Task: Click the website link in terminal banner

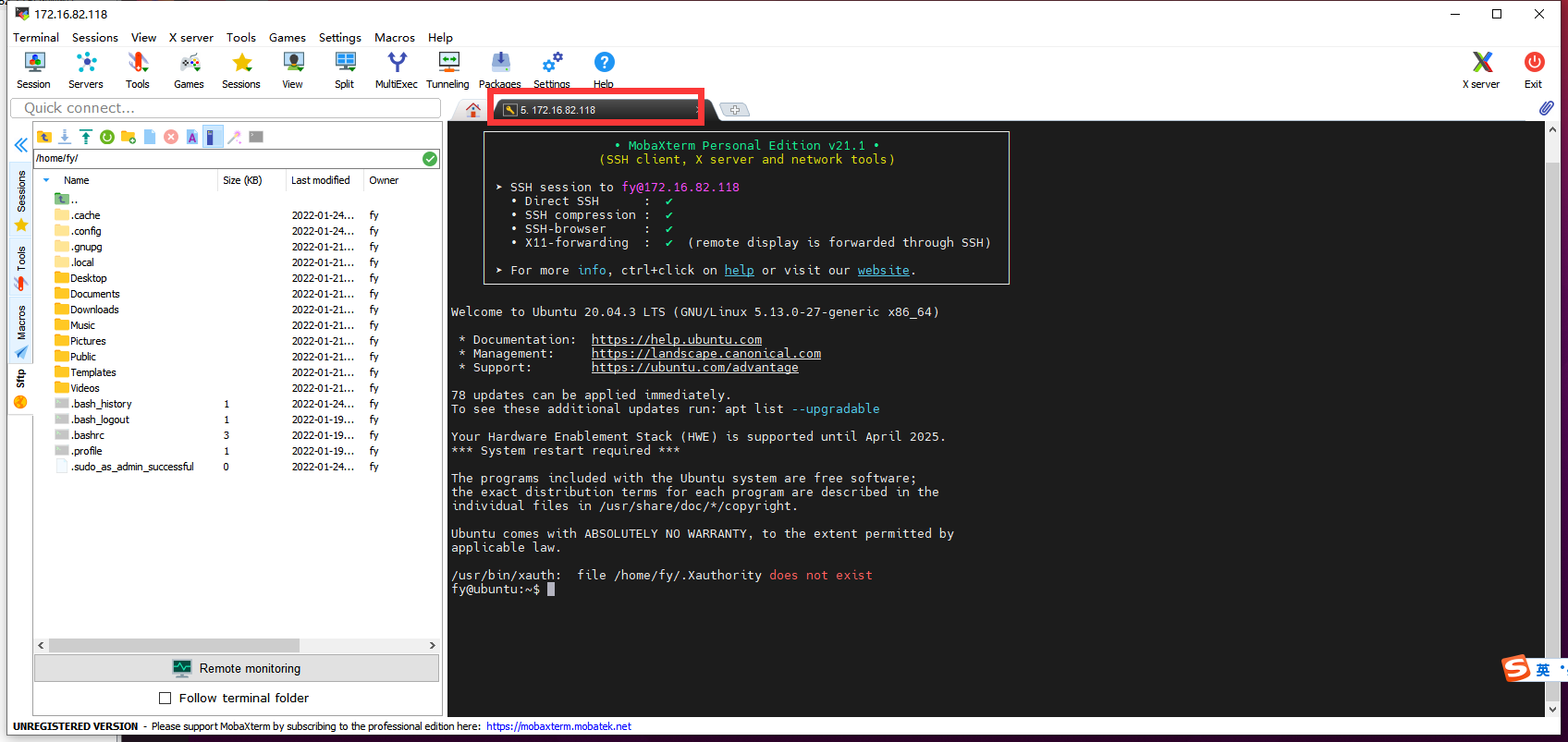Action: 883,271
